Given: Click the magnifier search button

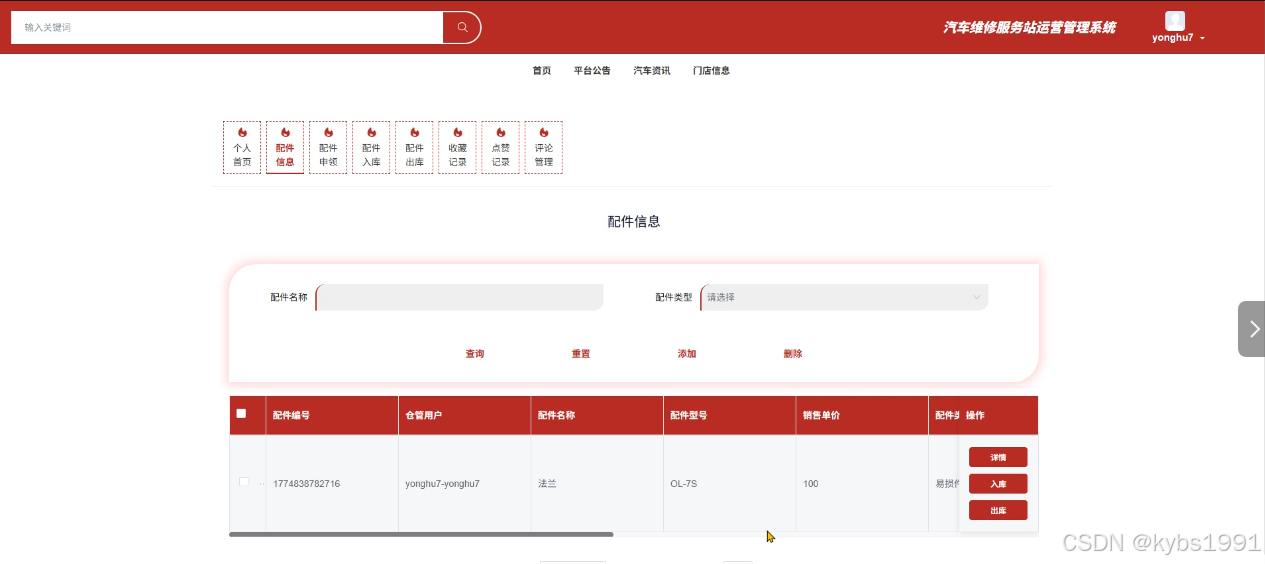Looking at the screenshot, I should (x=462, y=27).
